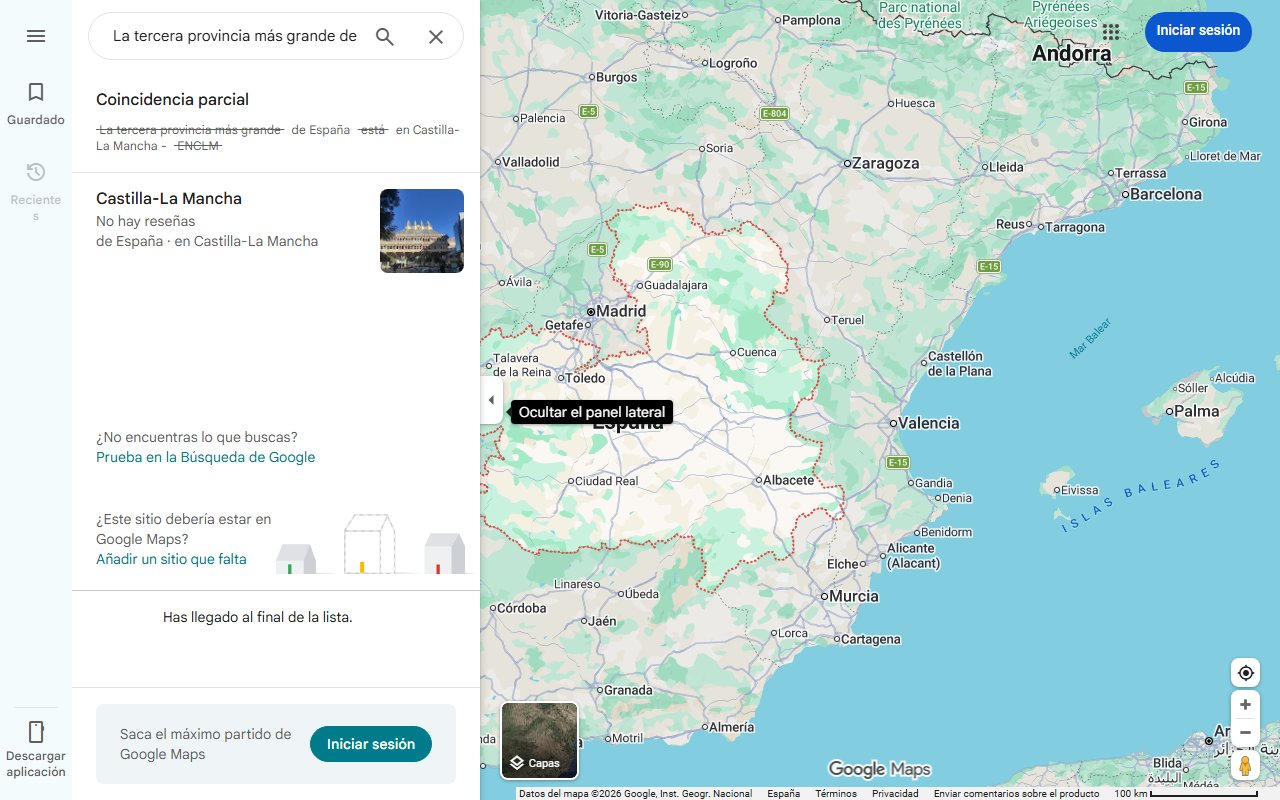Open the Recientes history panel

click(x=35, y=180)
